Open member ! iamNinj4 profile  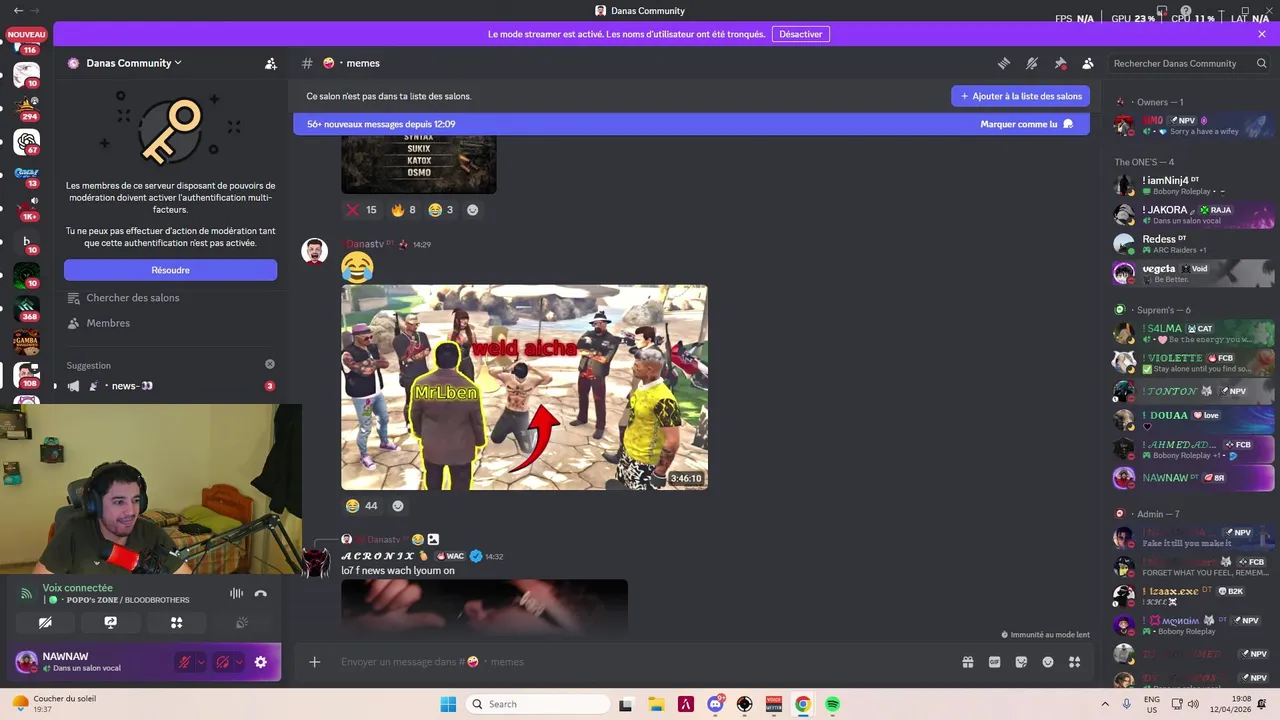coord(1193,185)
